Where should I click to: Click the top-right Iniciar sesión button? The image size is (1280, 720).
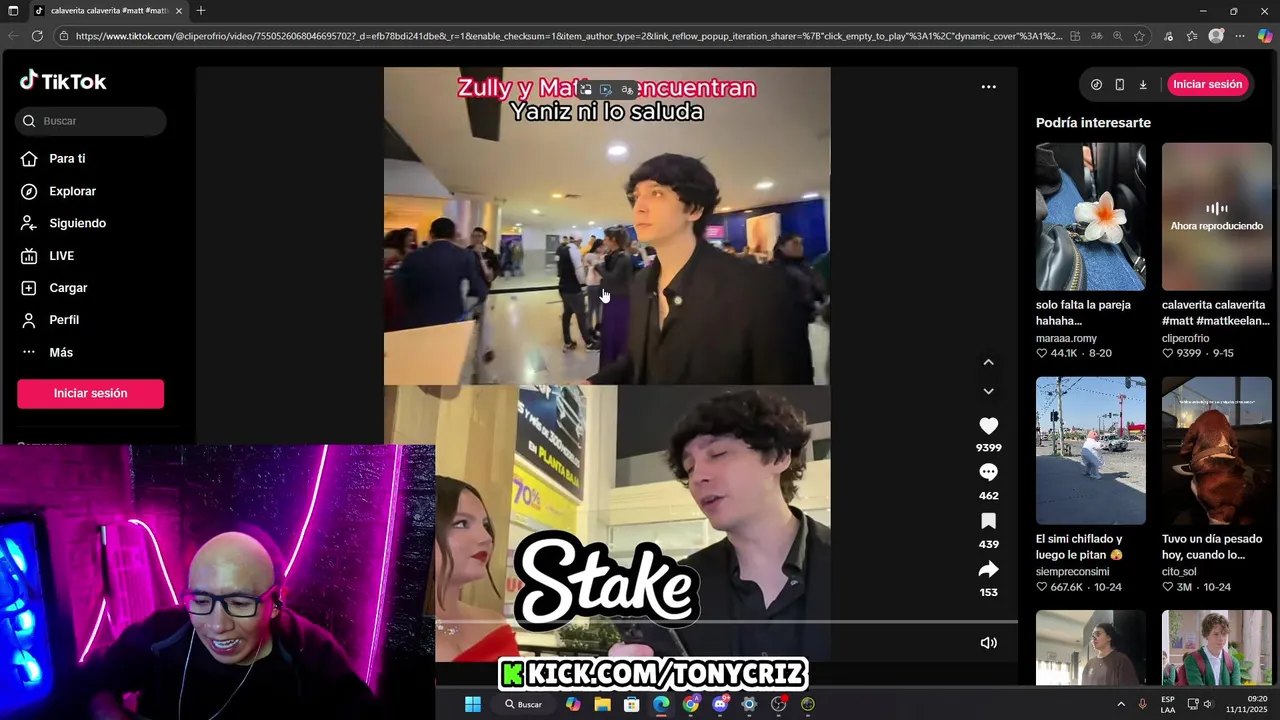click(1207, 84)
